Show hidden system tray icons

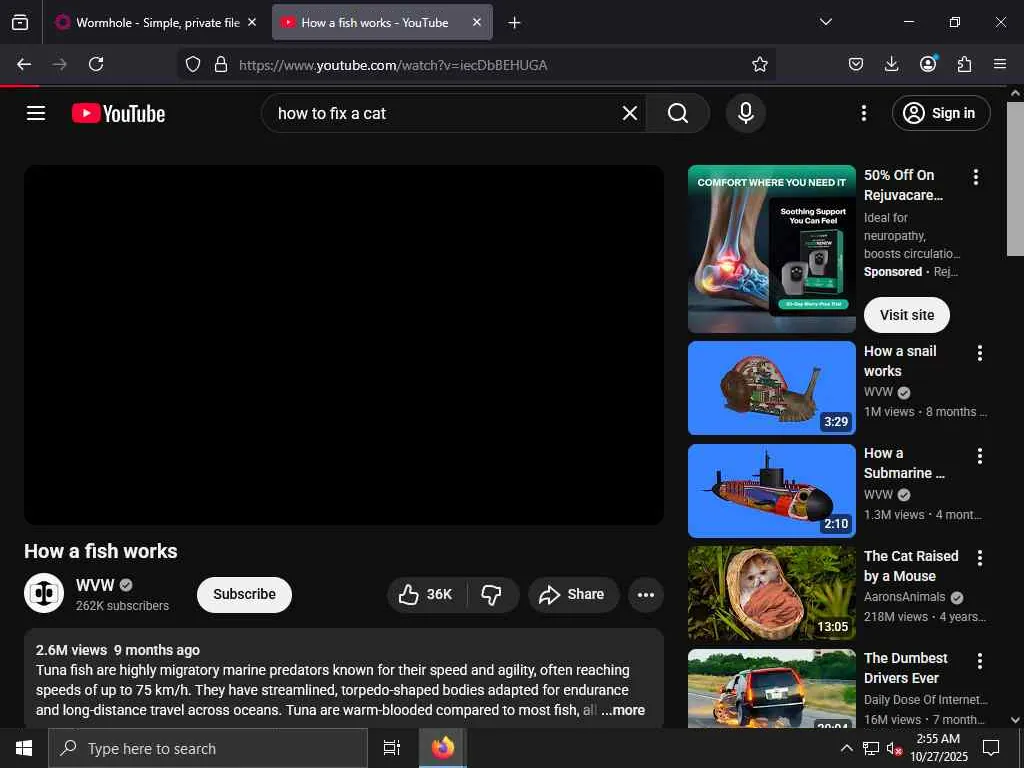[x=846, y=748]
